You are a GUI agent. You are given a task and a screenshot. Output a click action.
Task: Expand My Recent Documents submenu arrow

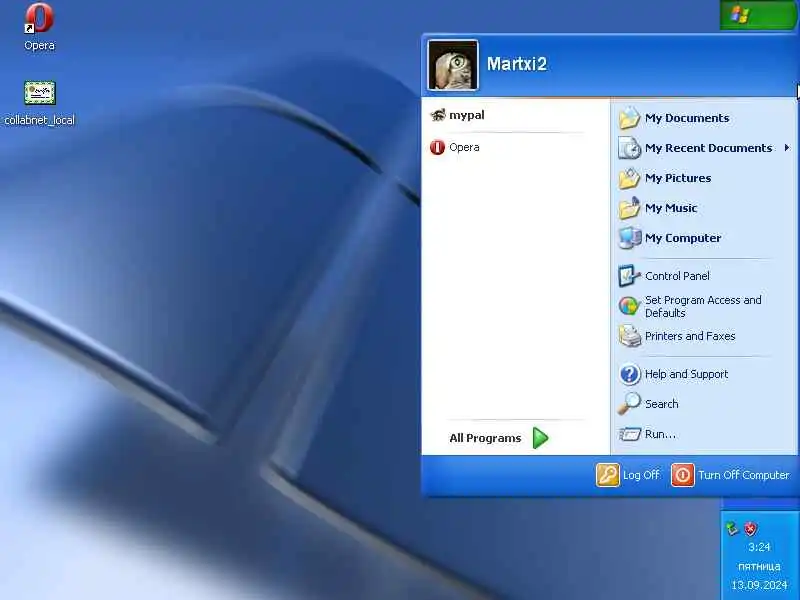(x=787, y=148)
